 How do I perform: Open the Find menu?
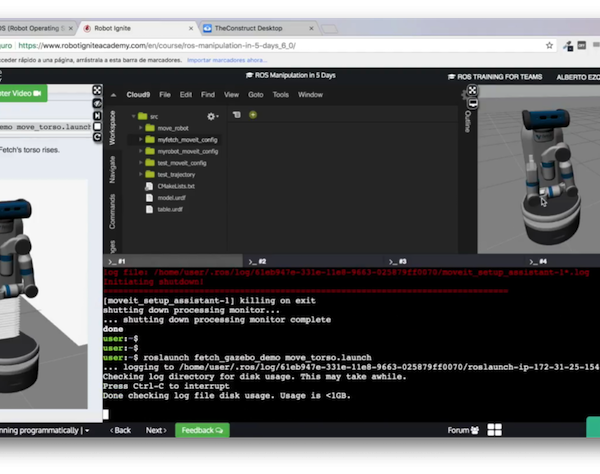tap(208, 95)
